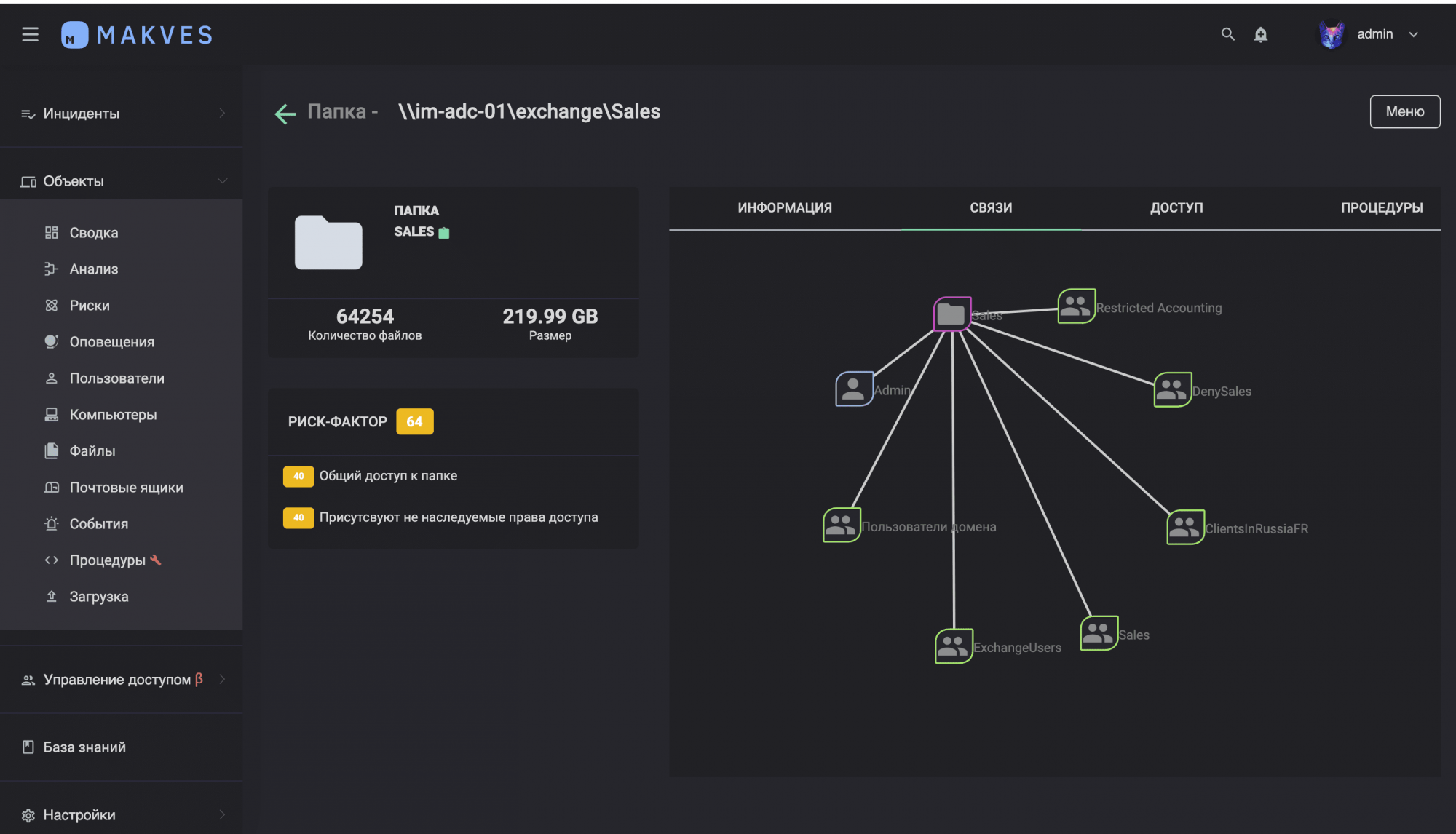
Task: Select the Sales folder node in graph
Action: click(951, 314)
